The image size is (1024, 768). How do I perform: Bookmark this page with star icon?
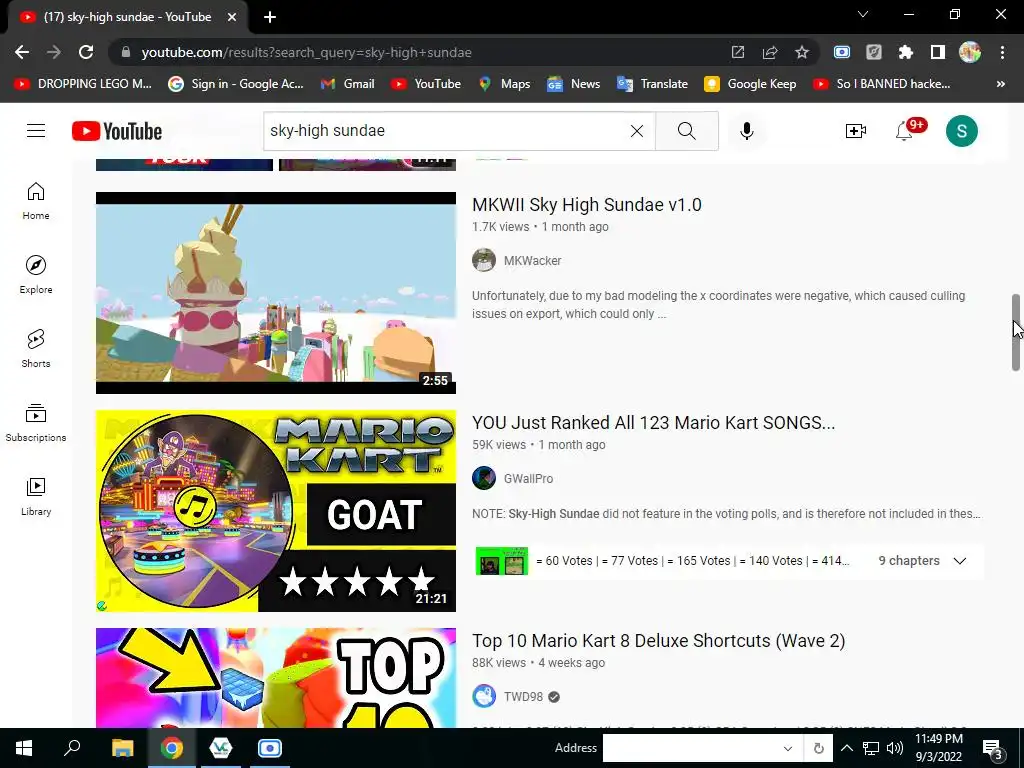802,52
